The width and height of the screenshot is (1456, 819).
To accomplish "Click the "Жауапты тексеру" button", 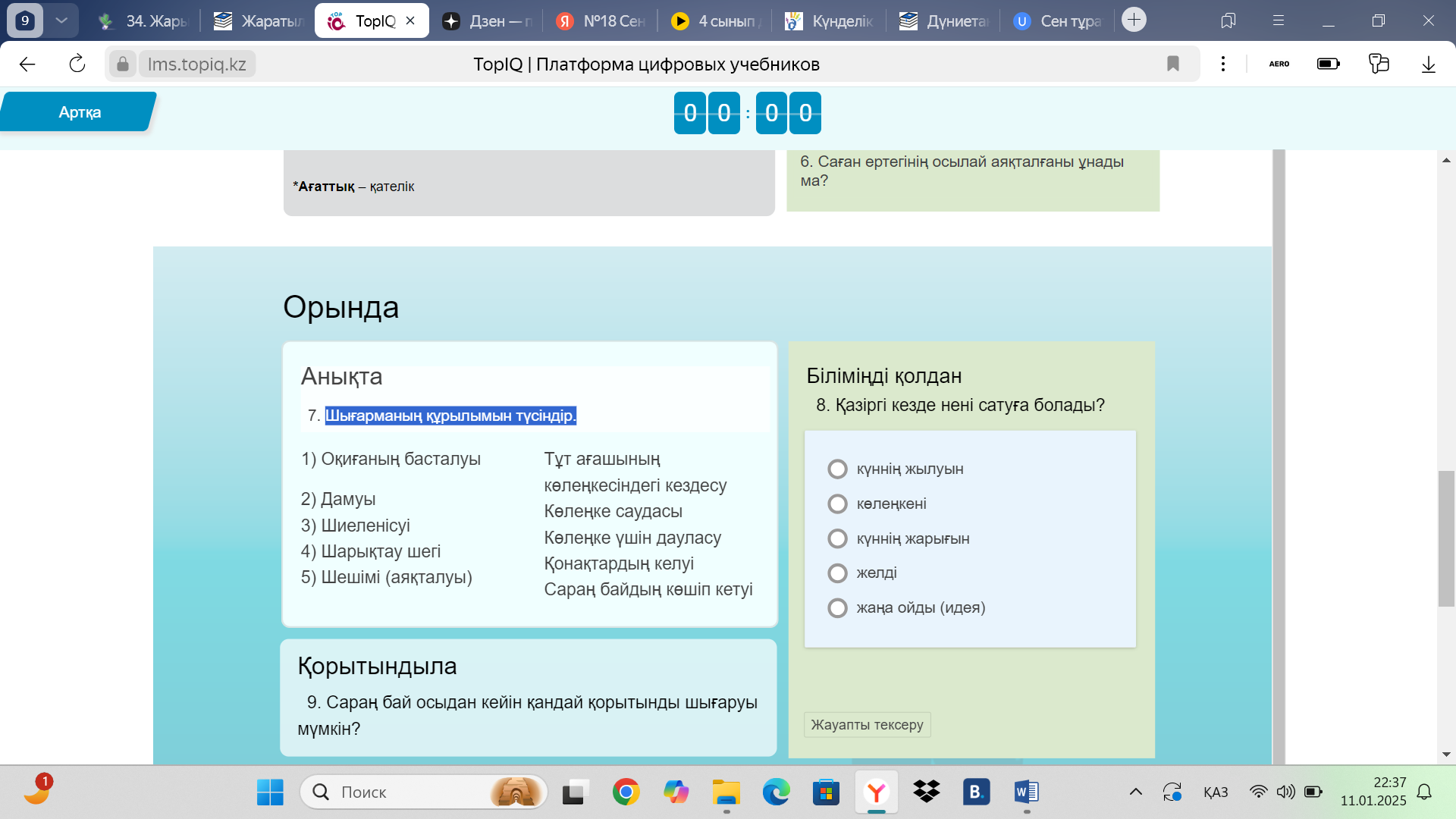I will pyautogui.click(x=867, y=725).
